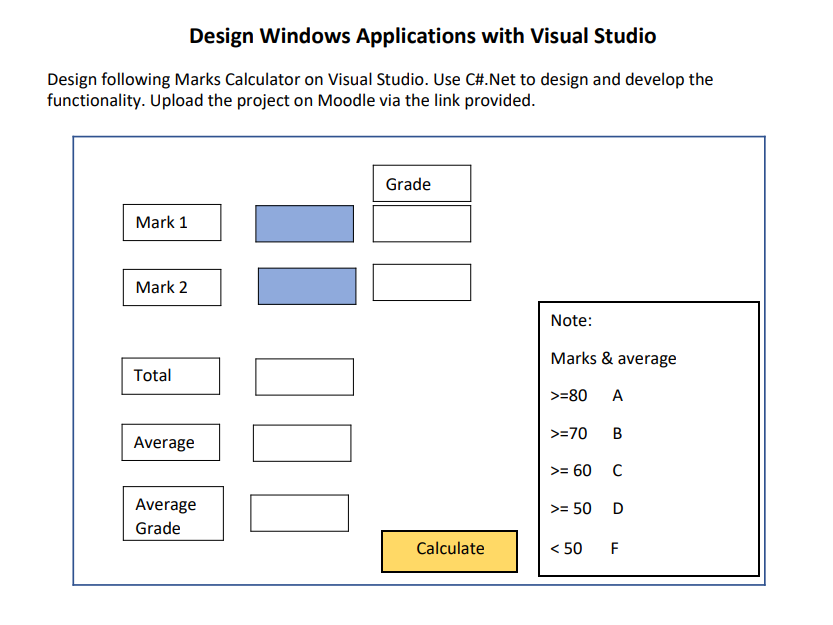The height and width of the screenshot is (625, 833).
Task: Click the page title heading text
Action: [x=423, y=36]
